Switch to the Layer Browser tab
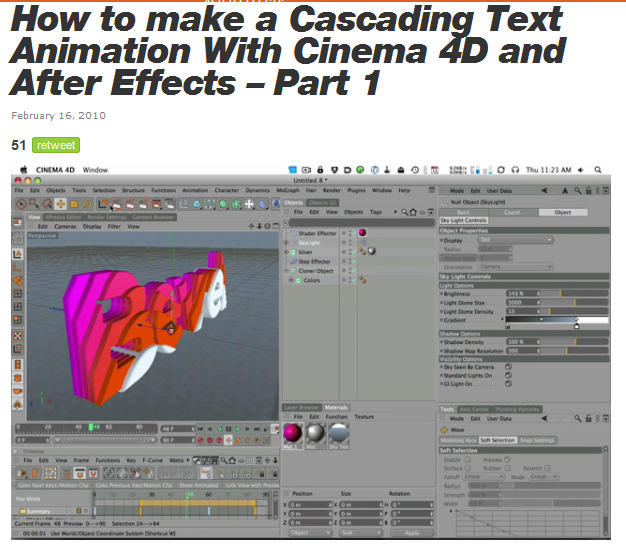The height and width of the screenshot is (548, 626). [301, 408]
